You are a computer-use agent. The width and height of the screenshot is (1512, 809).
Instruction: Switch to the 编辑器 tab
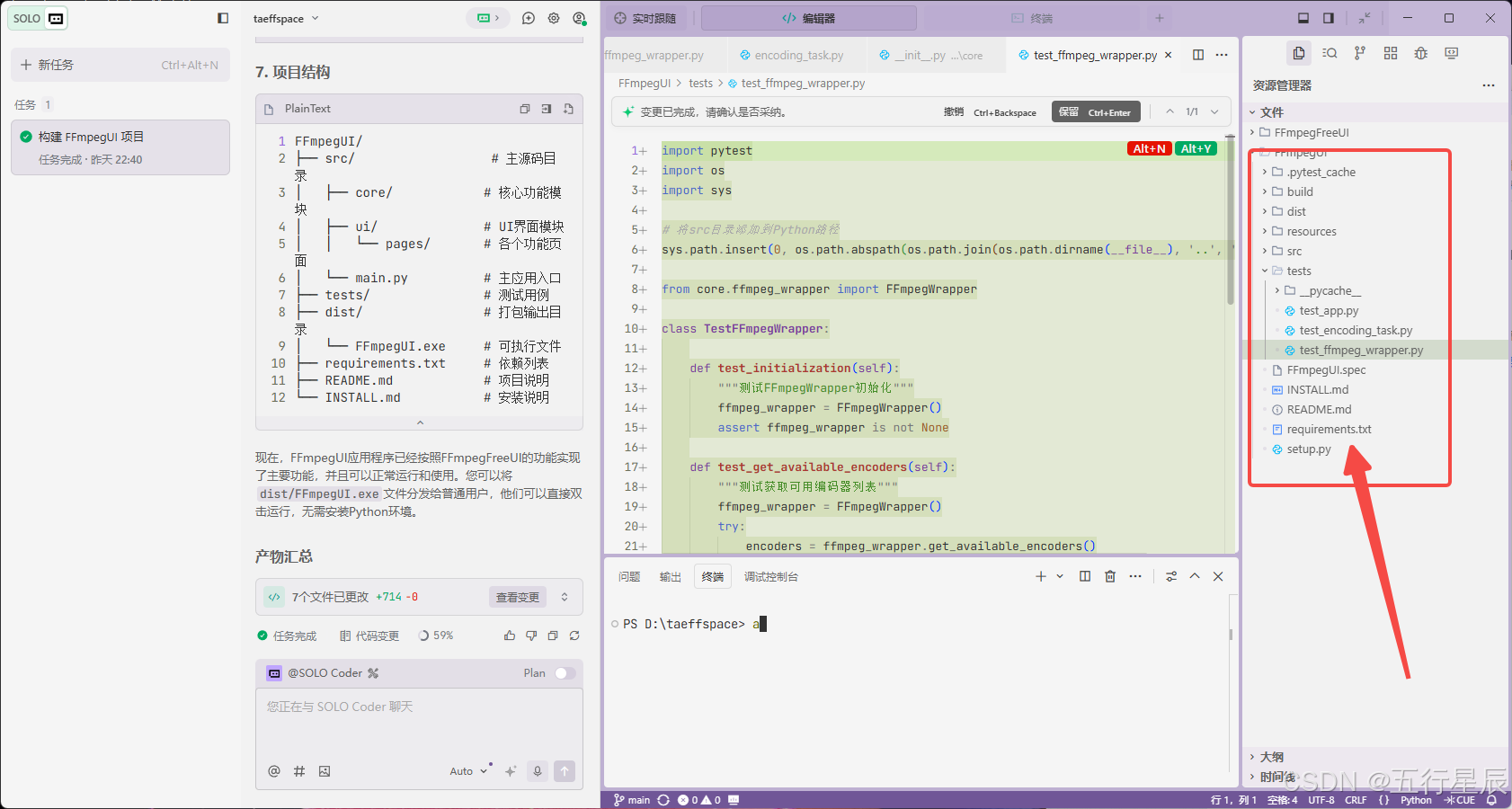[808, 18]
